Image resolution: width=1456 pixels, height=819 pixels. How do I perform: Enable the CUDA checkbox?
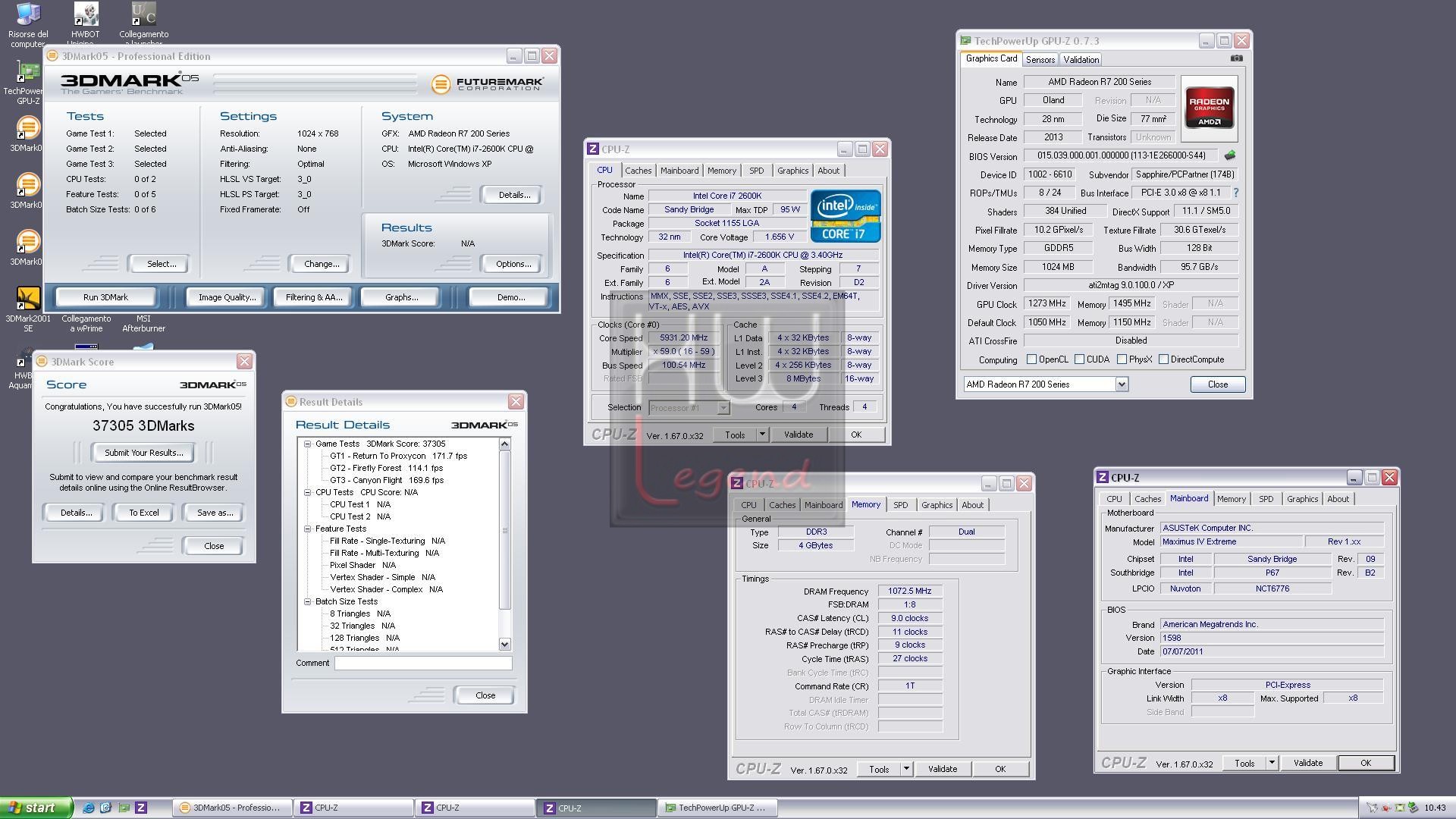click(x=1079, y=359)
